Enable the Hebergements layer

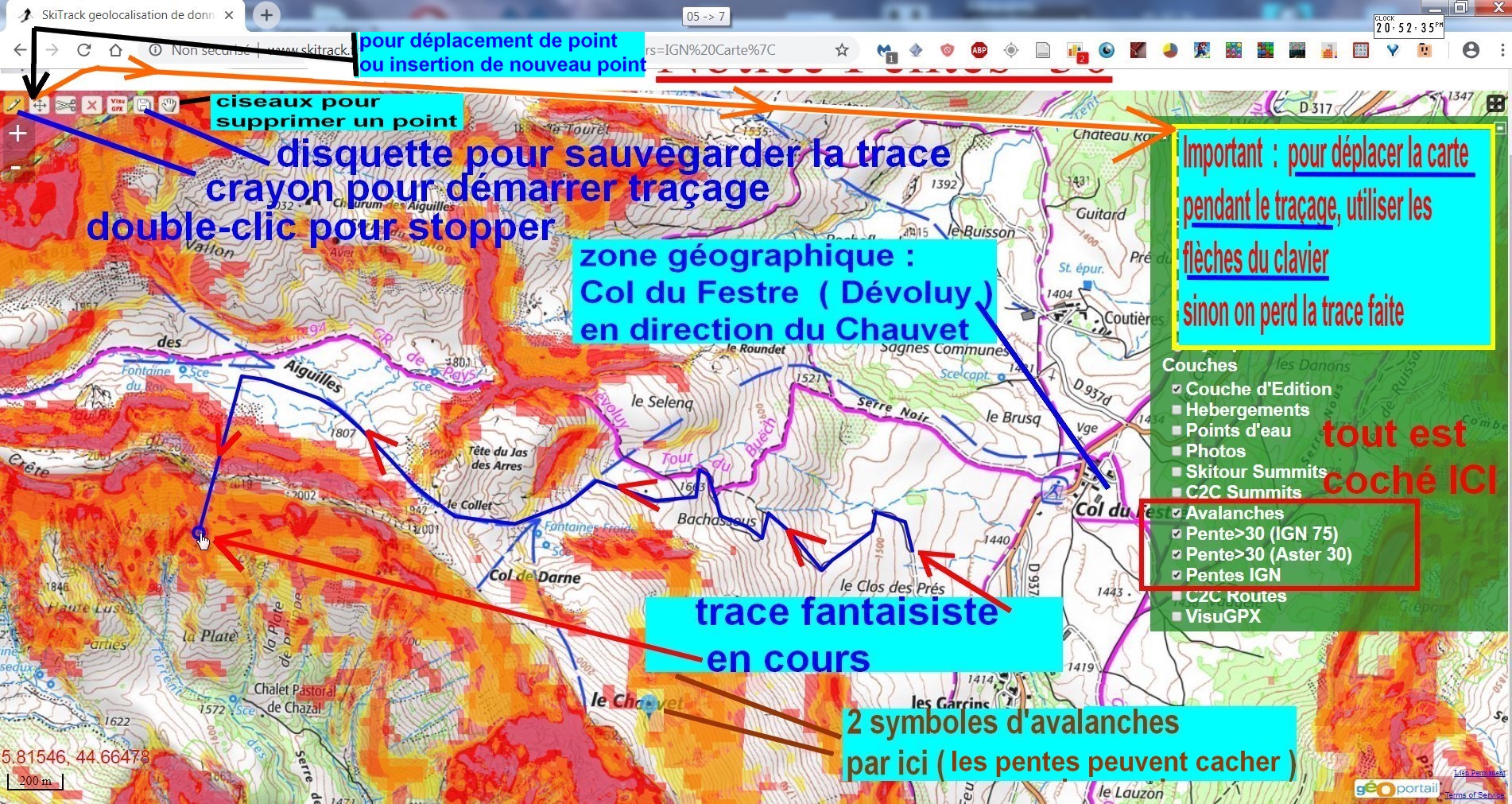(1177, 410)
